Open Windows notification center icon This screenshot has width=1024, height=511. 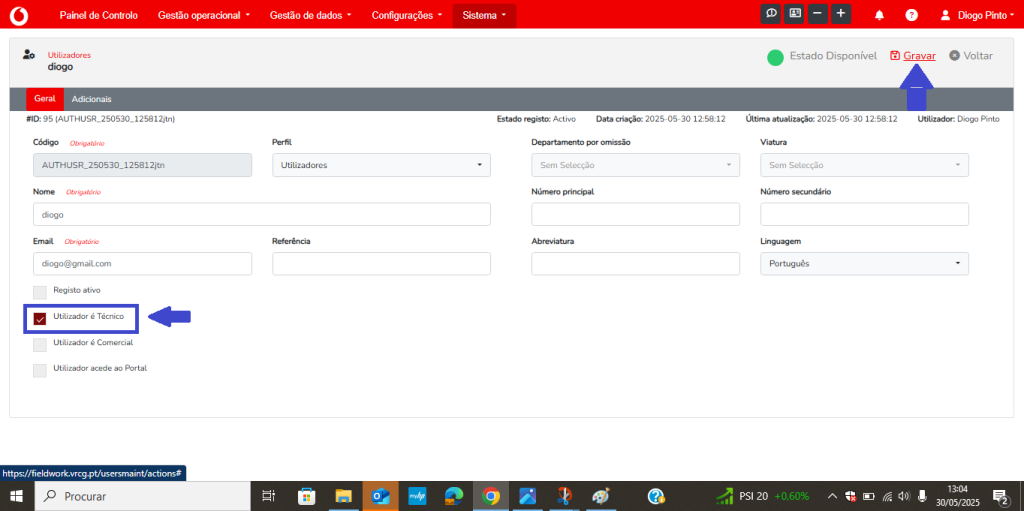click(999, 497)
